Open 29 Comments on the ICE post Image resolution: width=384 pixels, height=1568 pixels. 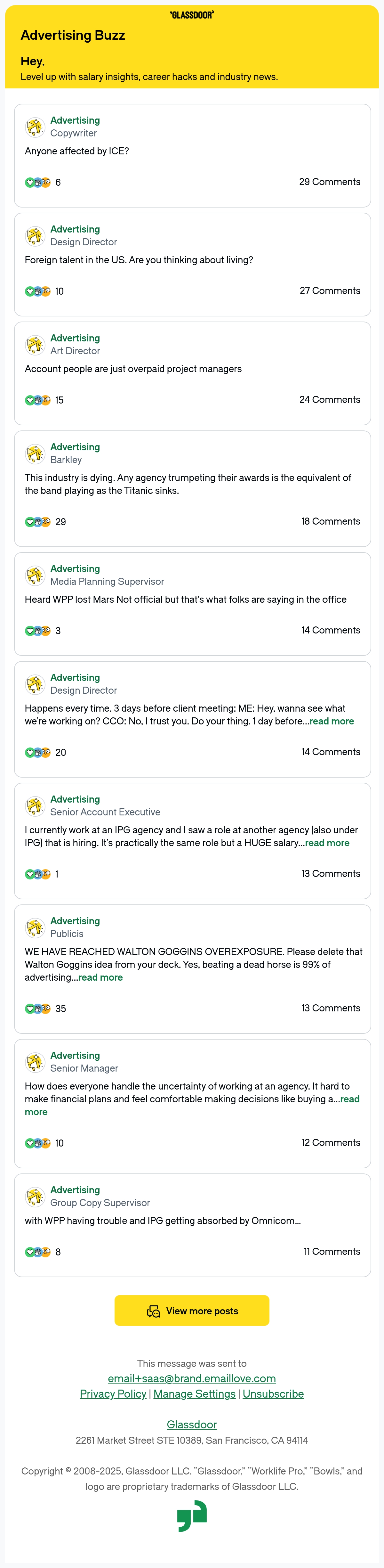tap(330, 182)
